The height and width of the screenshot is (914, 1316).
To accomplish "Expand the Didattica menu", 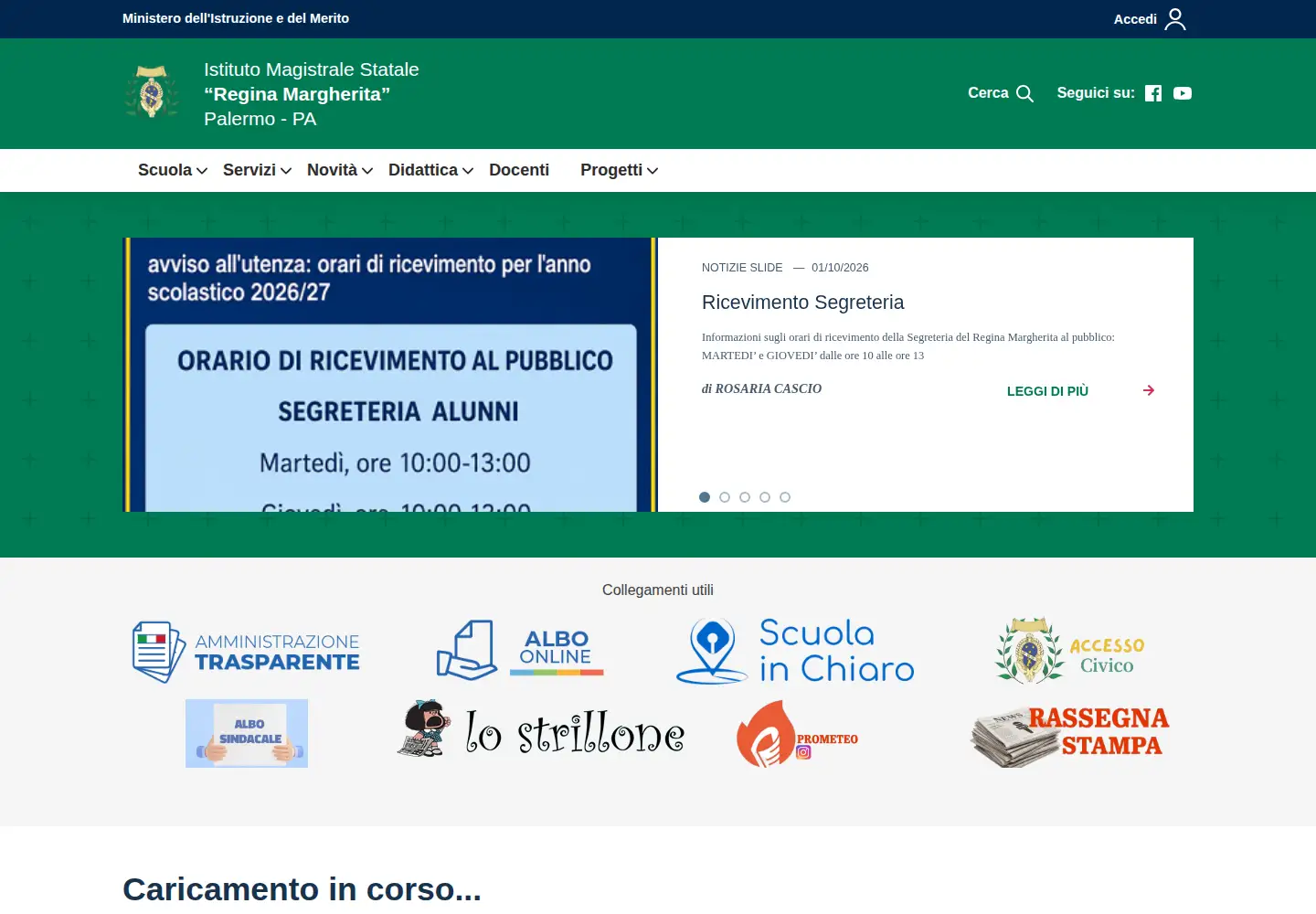I will 431,170.
